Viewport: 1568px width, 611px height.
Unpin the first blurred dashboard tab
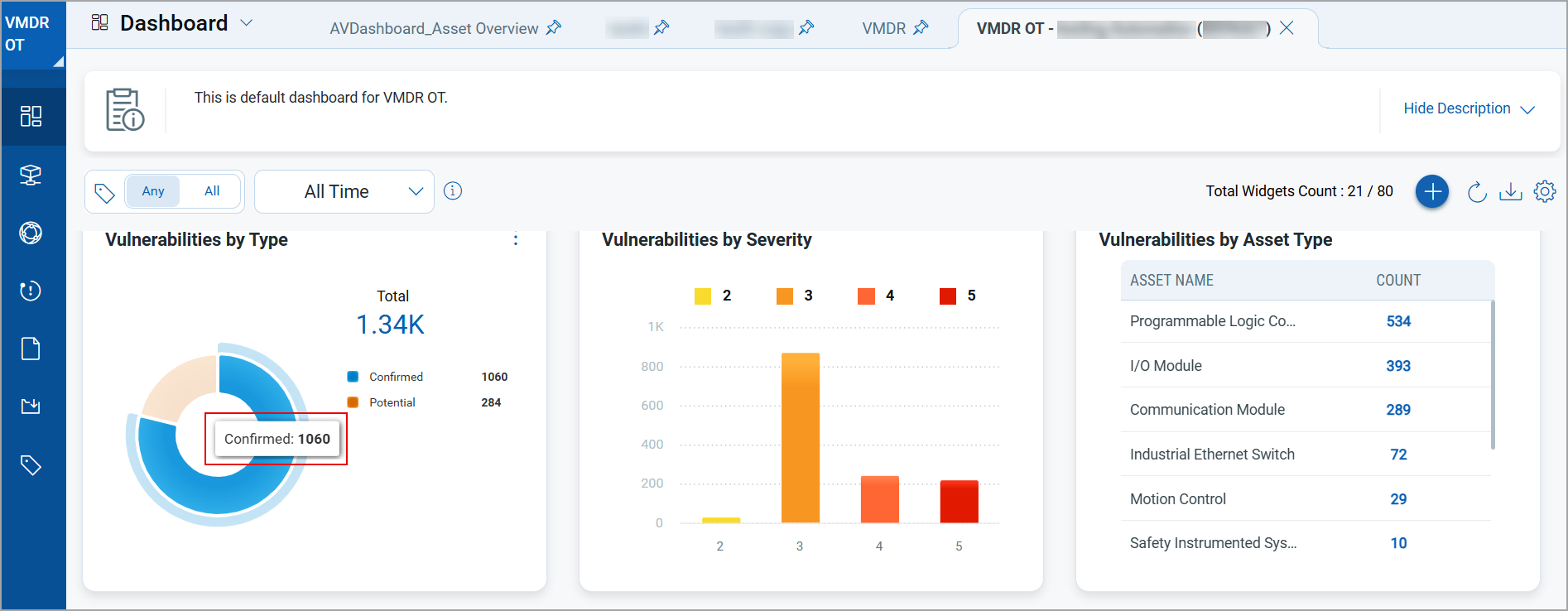pos(661,28)
